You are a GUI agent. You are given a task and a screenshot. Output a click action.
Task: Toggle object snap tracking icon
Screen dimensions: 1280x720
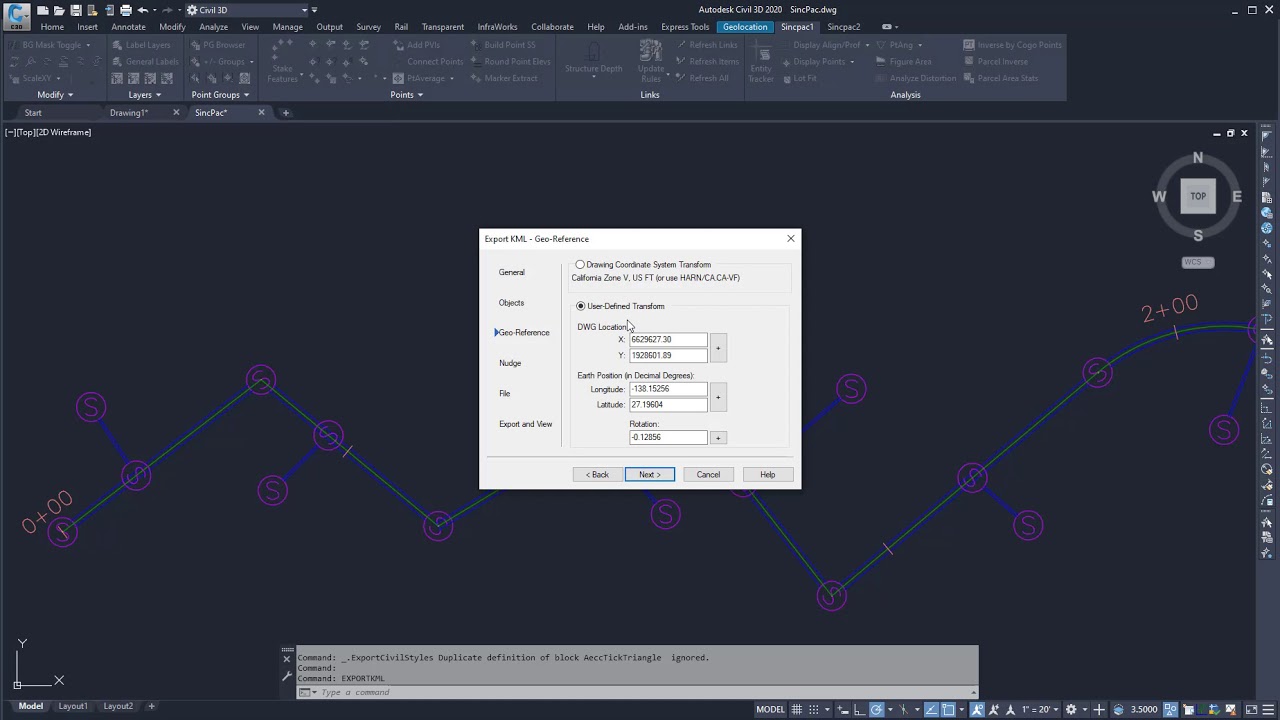click(x=930, y=709)
